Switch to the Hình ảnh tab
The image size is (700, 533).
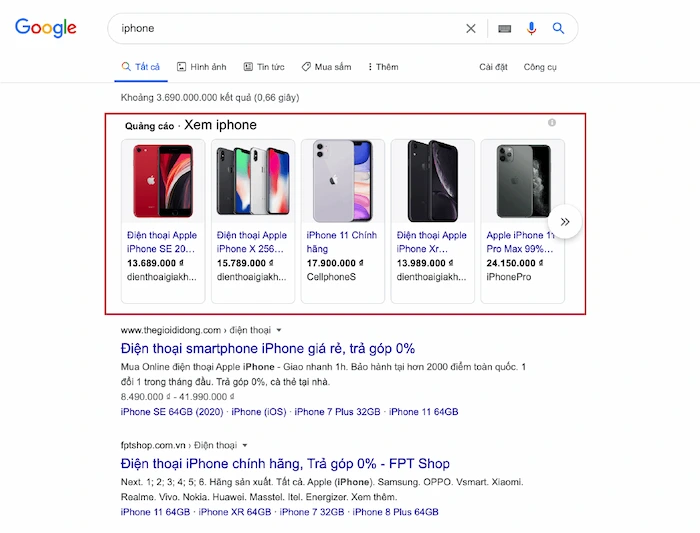202,67
